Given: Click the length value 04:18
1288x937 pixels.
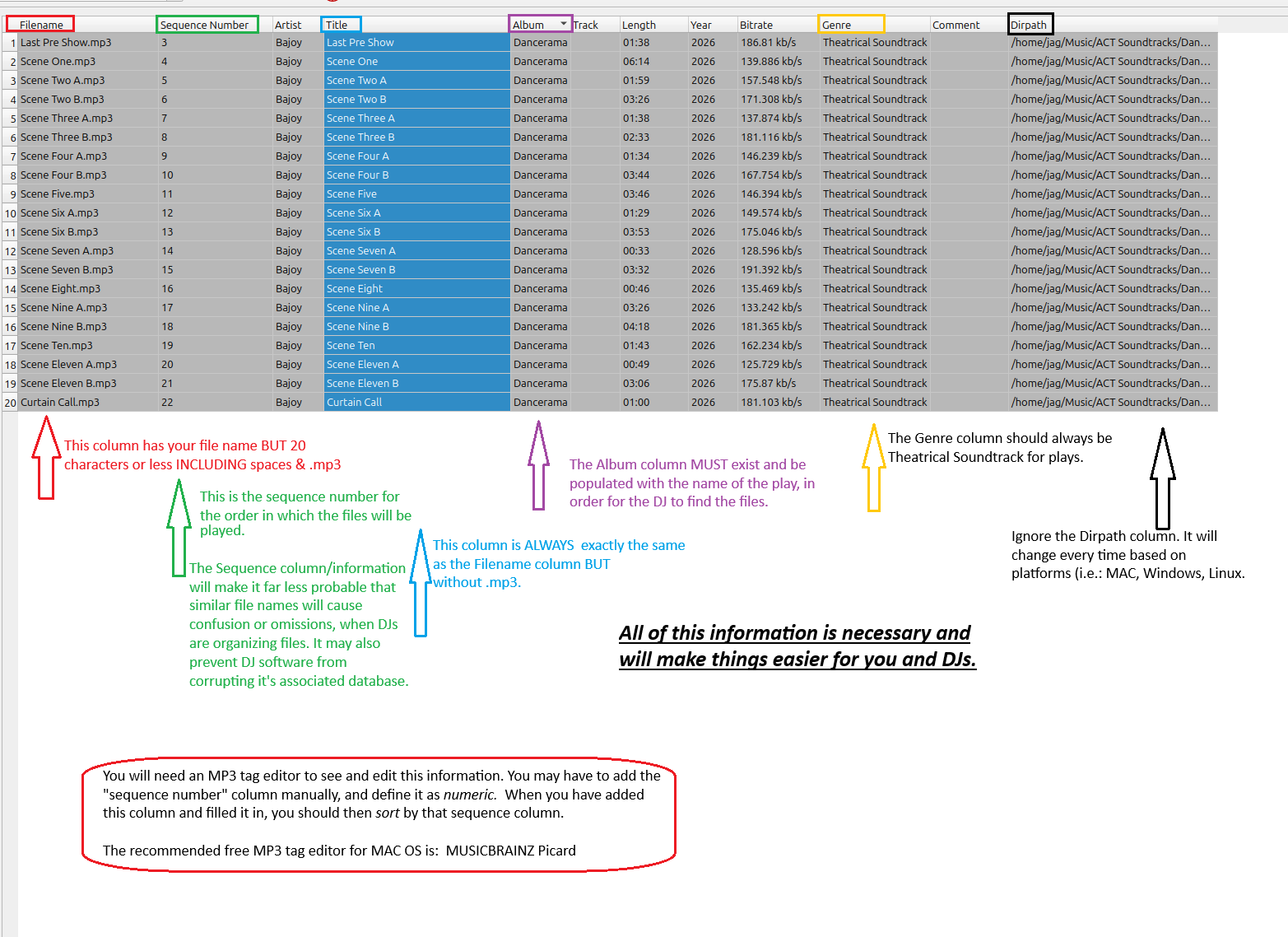Looking at the screenshot, I should point(636,326).
